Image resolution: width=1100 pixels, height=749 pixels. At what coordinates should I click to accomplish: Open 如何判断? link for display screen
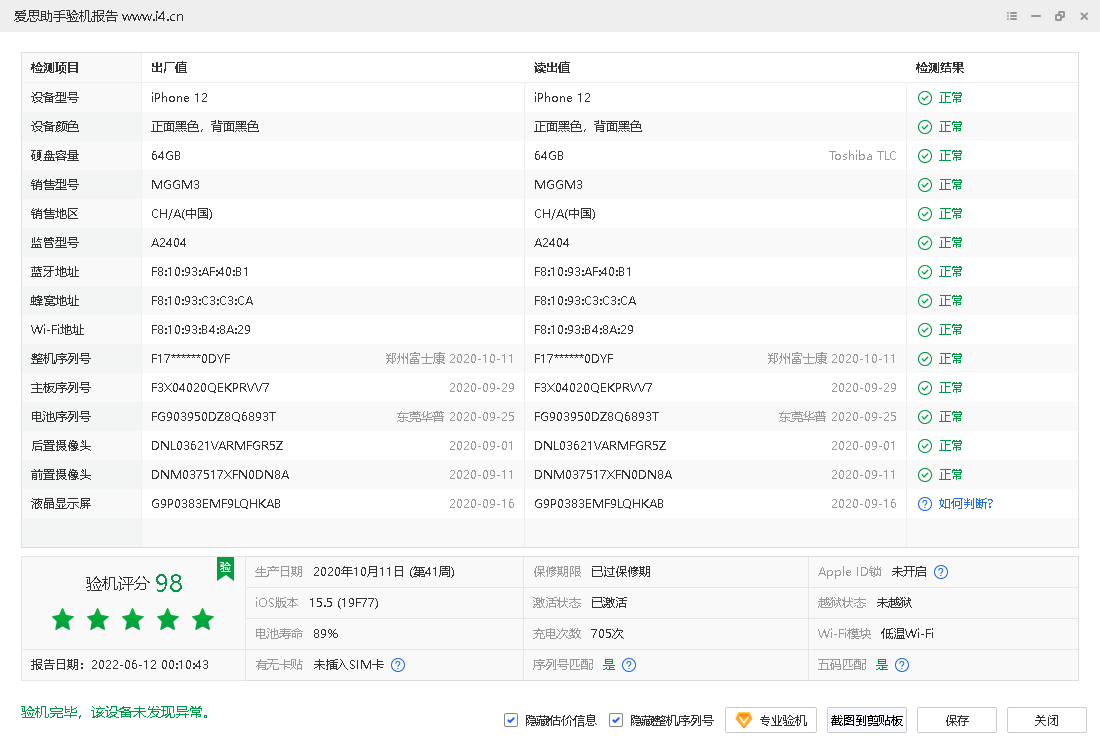pos(966,504)
